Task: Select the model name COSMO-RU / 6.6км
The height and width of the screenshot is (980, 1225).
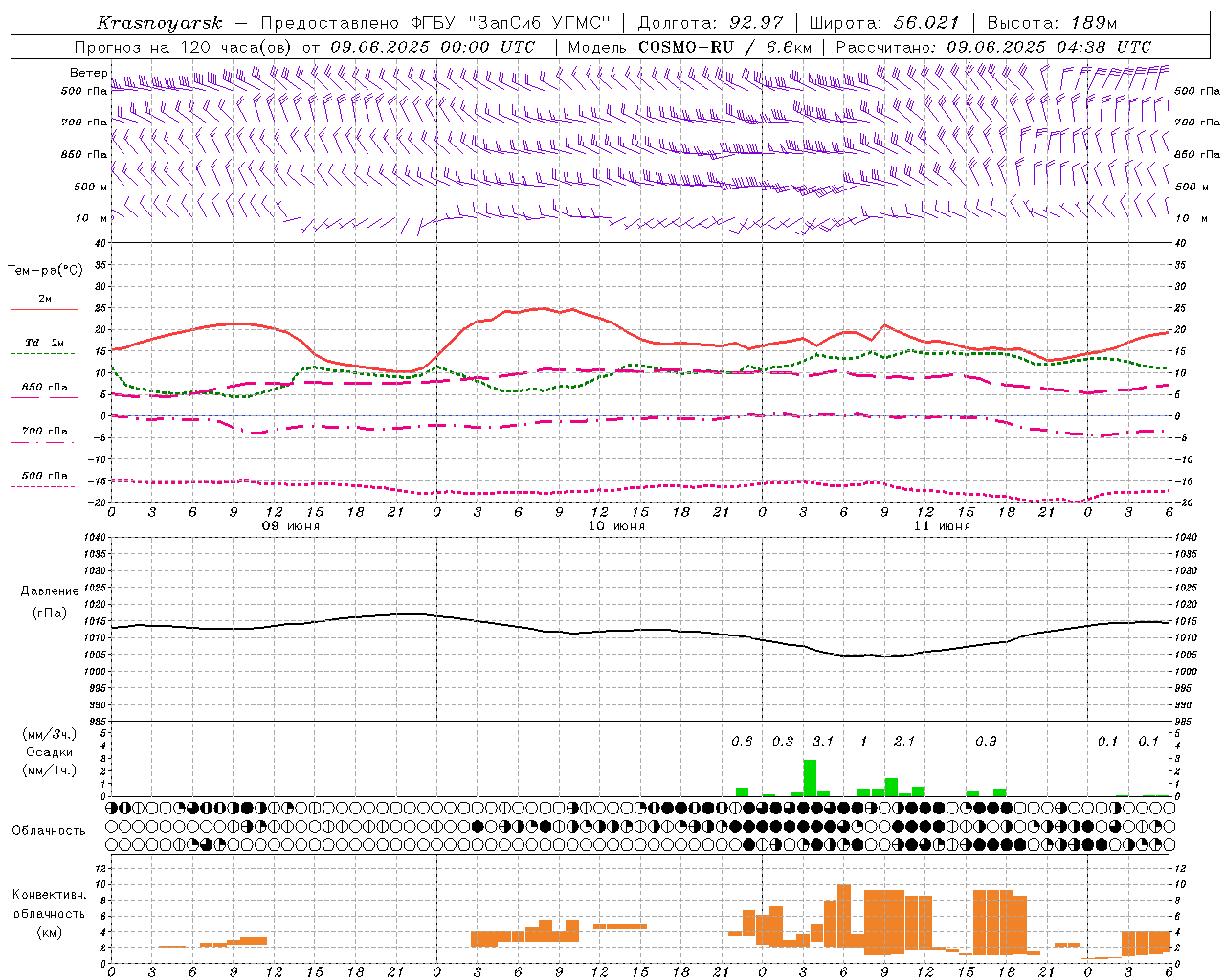Action: [724, 47]
